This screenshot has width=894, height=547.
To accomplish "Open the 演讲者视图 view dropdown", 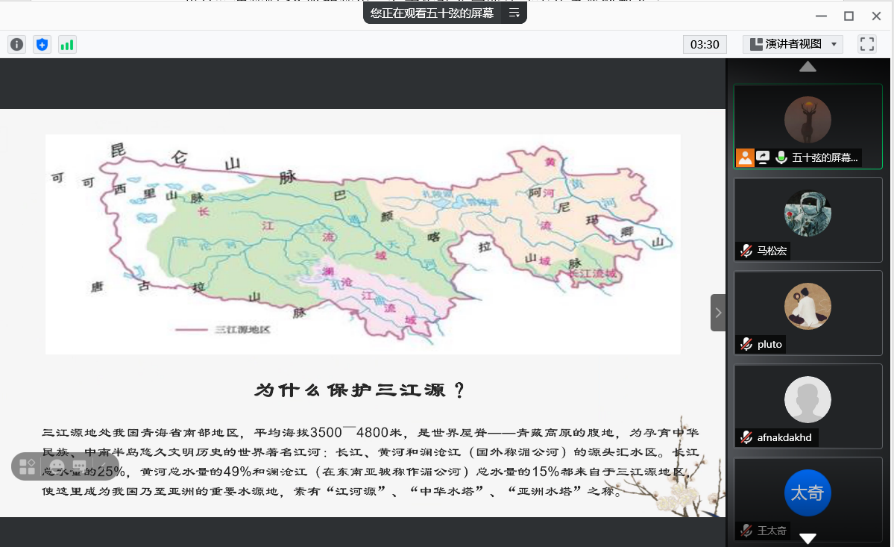I will tap(793, 44).
